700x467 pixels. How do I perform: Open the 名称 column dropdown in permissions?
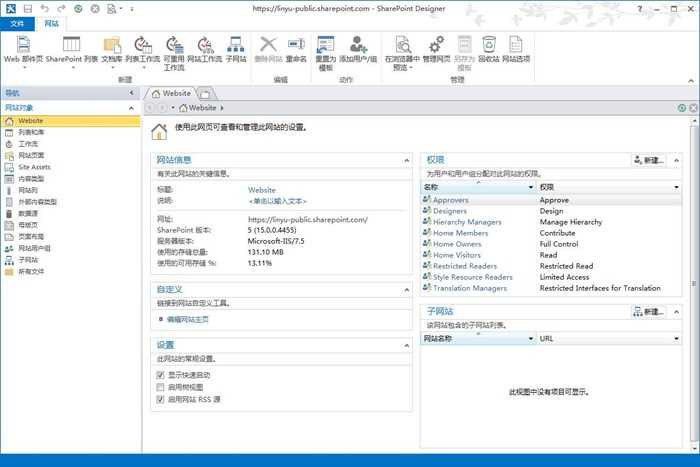click(531, 187)
